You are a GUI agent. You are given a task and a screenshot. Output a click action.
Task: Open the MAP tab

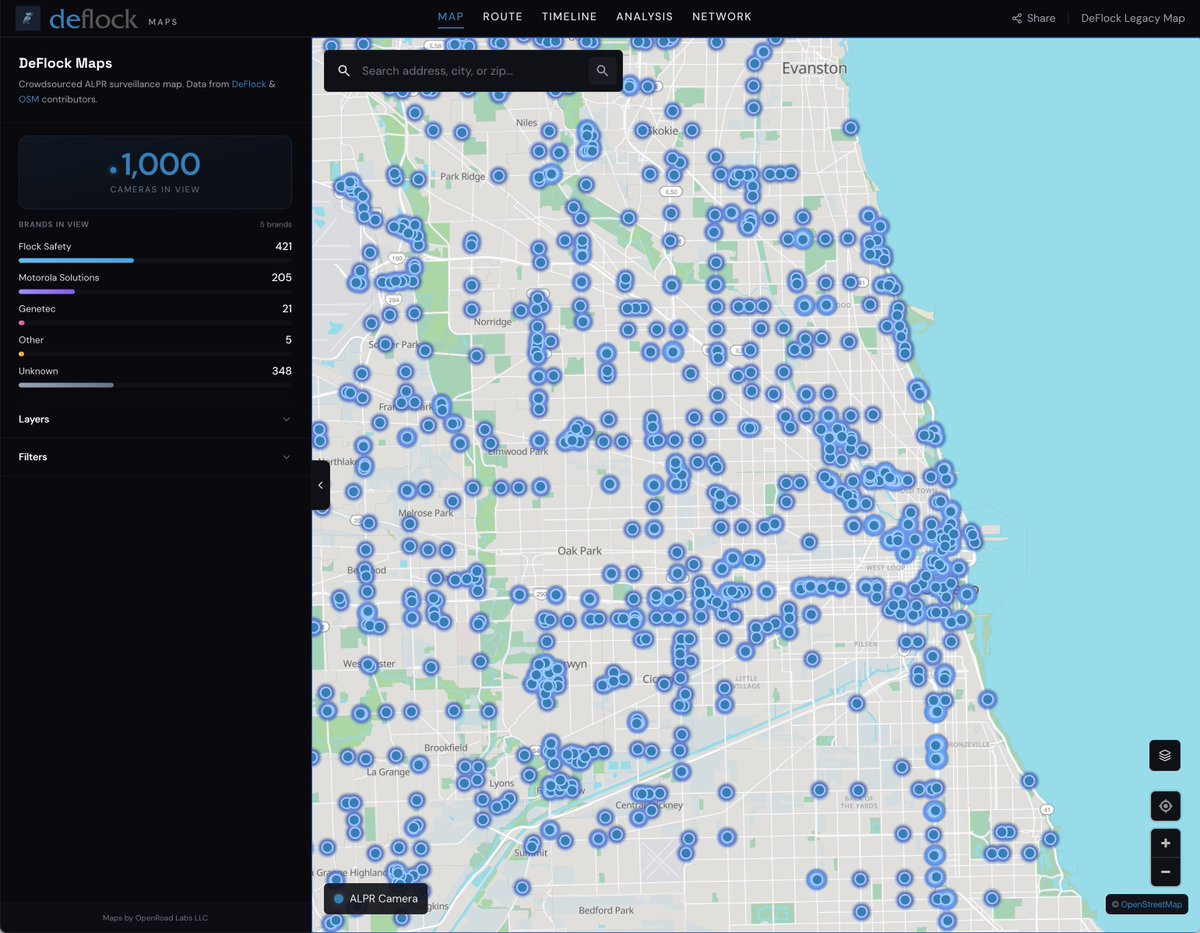click(451, 17)
